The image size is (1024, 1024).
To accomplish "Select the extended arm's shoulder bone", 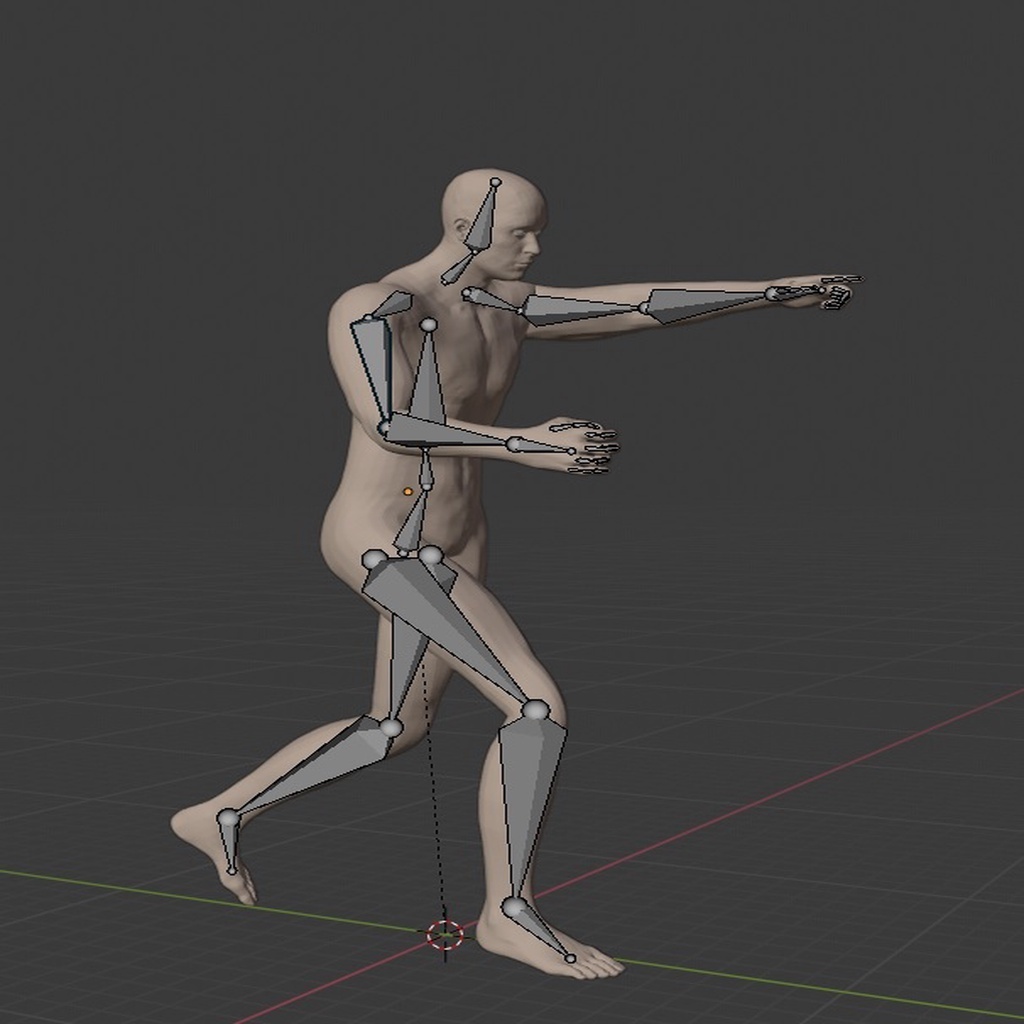I will [x=494, y=300].
